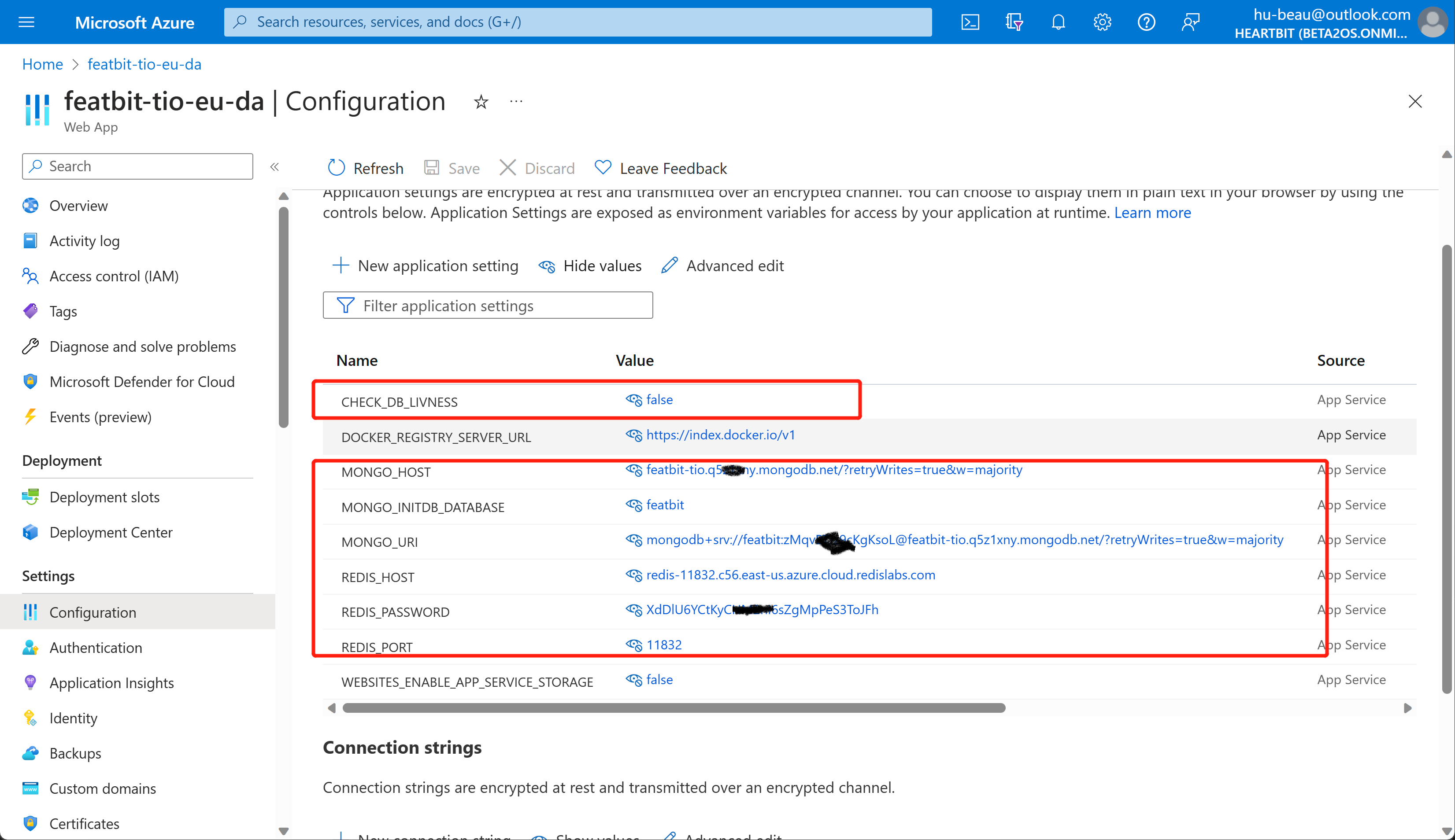Collapse the left sidebar menu with chevrons
This screenshot has width=1455, height=840.
[274, 167]
